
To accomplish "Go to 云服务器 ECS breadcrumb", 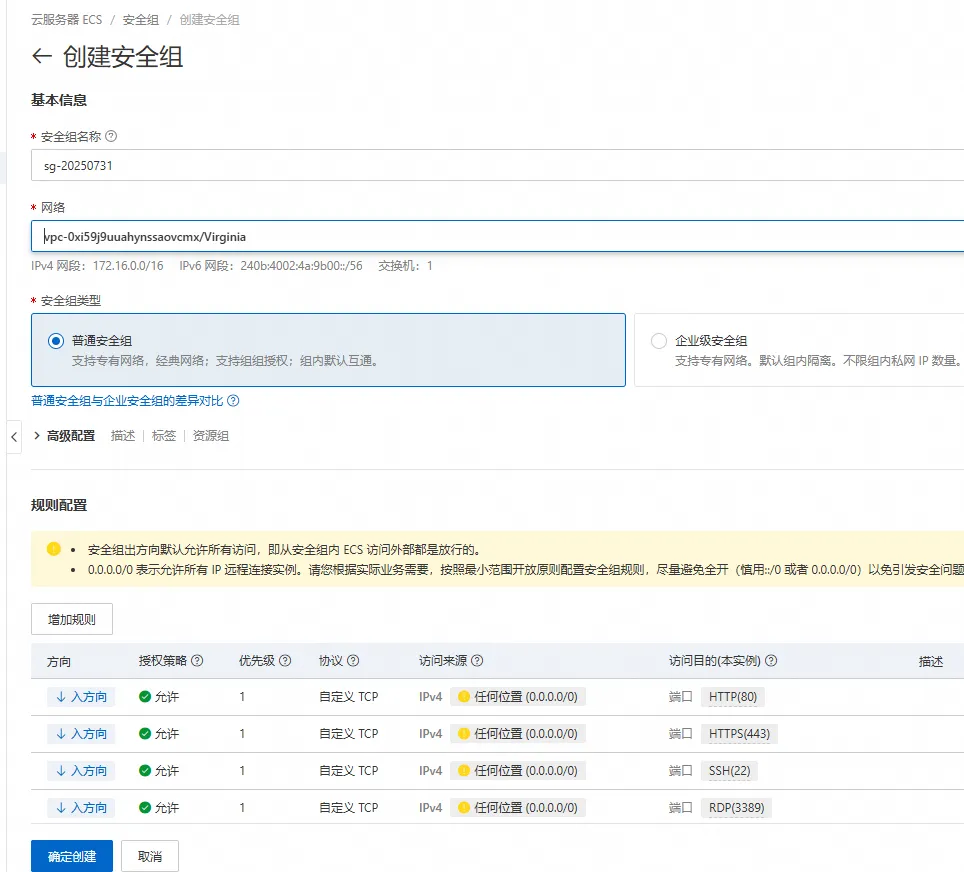I will pyautogui.click(x=67, y=20).
